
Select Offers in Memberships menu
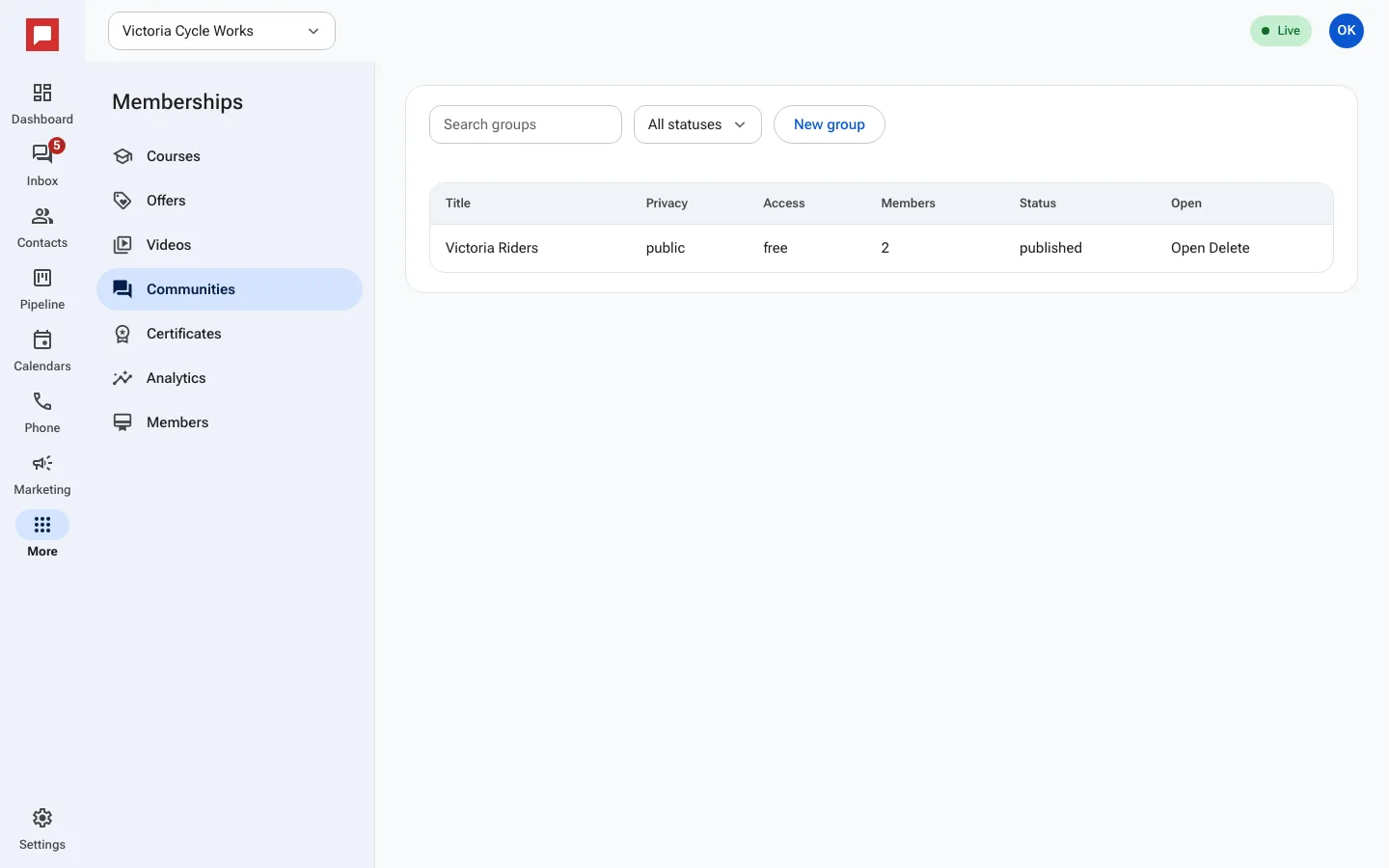230,201
